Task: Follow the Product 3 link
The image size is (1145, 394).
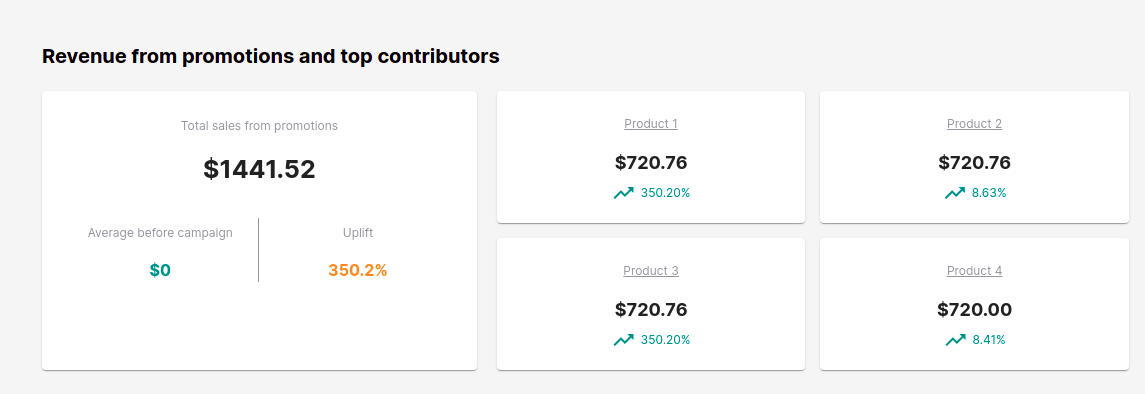Action: tap(651, 271)
